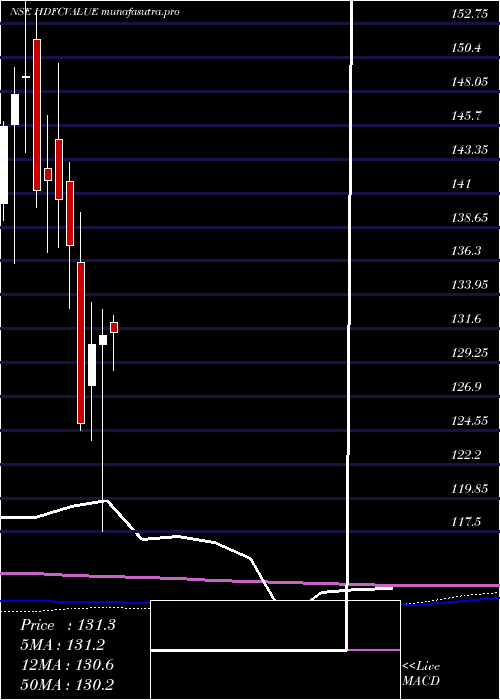Click the 'NSE HDFCVALUE munafasutra.pro' chart title
Image resolution: width=500 pixels, height=700 pixels.
pos(95,12)
